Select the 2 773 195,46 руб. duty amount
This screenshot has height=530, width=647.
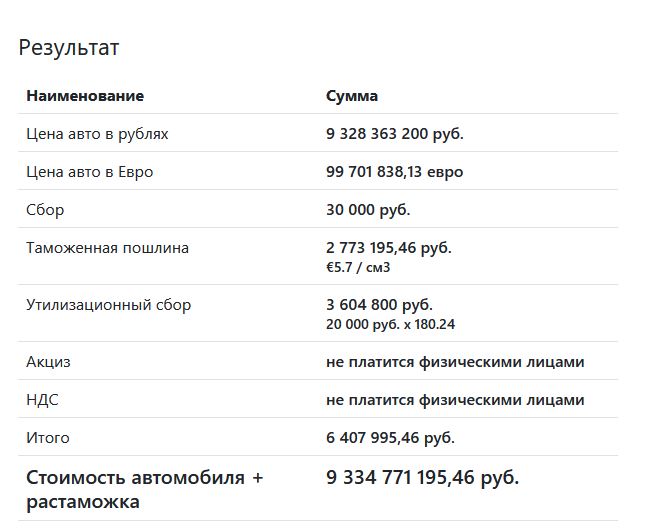coord(389,248)
